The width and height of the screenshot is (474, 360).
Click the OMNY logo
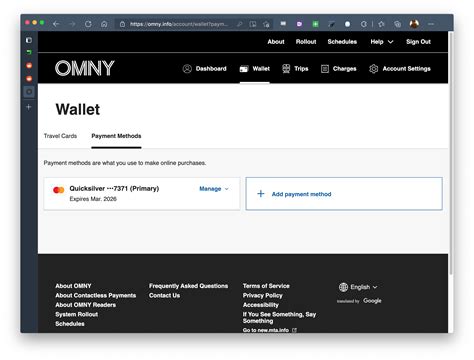pos(85,68)
